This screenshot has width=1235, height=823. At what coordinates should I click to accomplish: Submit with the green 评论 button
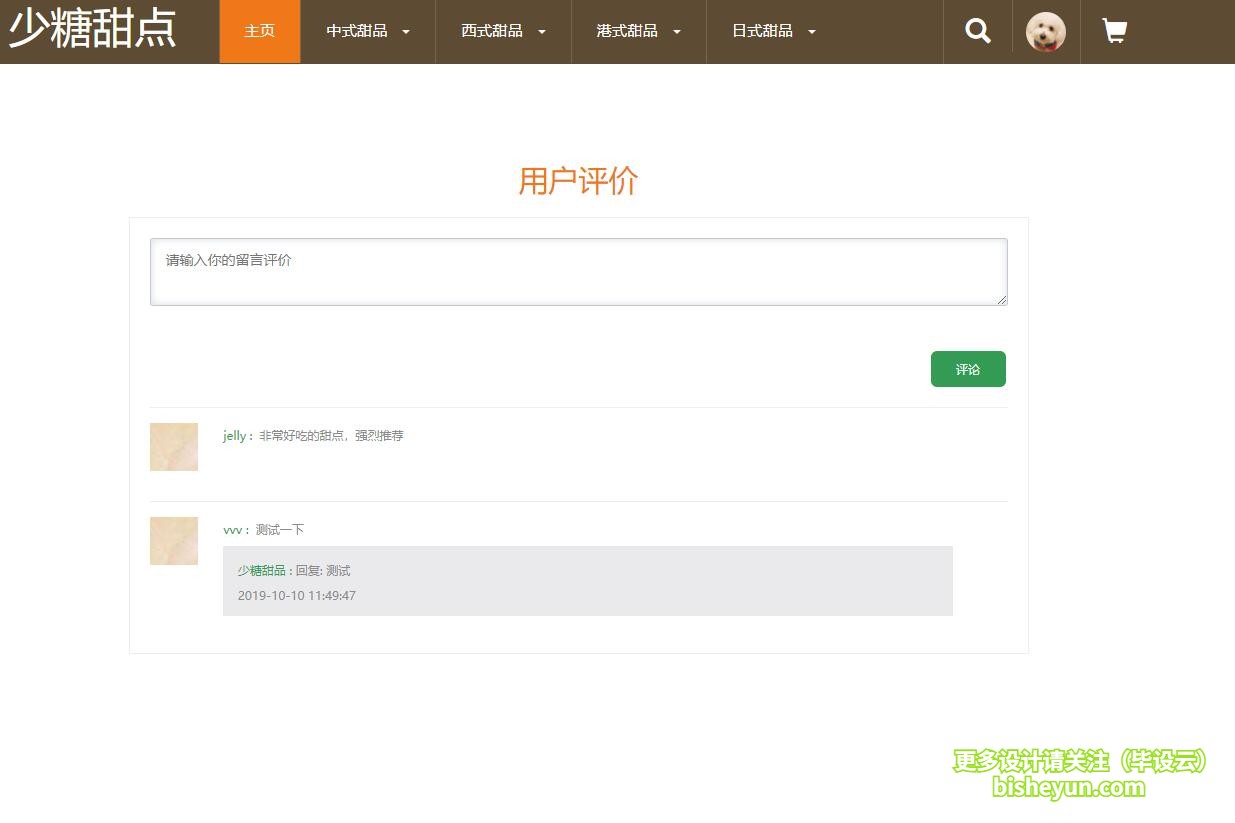(x=968, y=369)
